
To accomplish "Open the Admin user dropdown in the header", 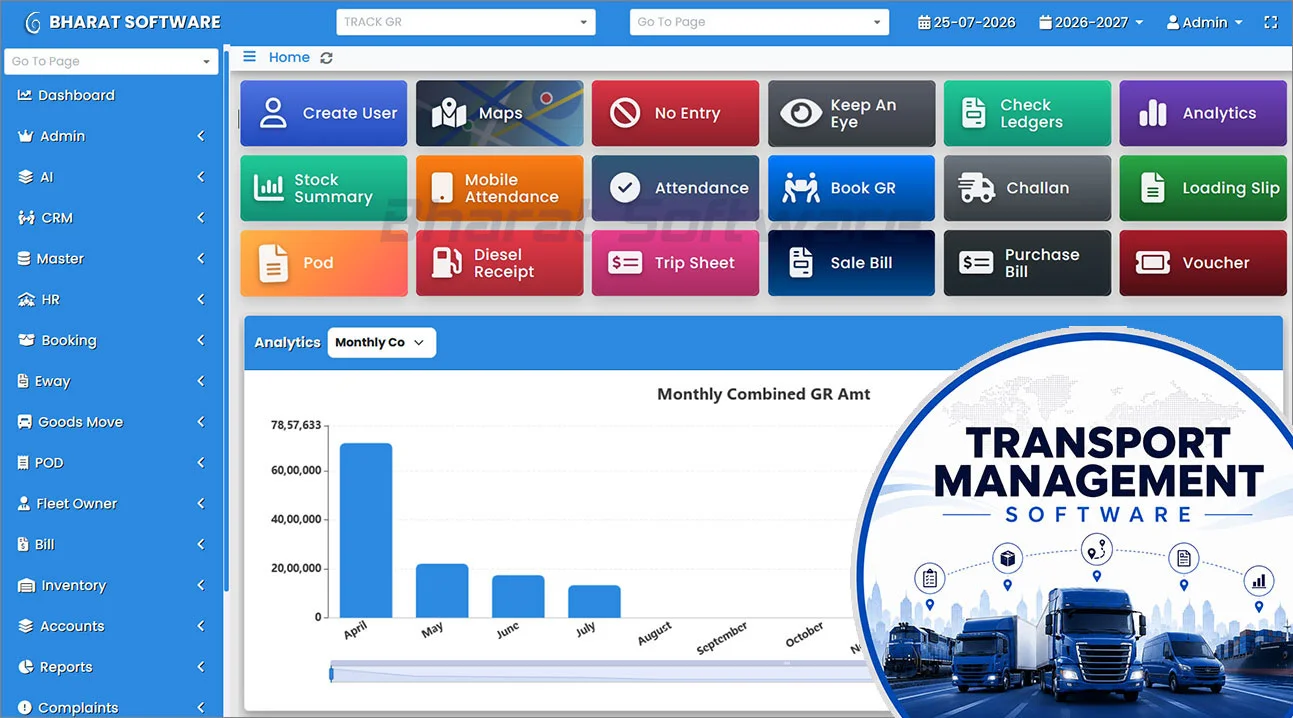I will click(1205, 22).
